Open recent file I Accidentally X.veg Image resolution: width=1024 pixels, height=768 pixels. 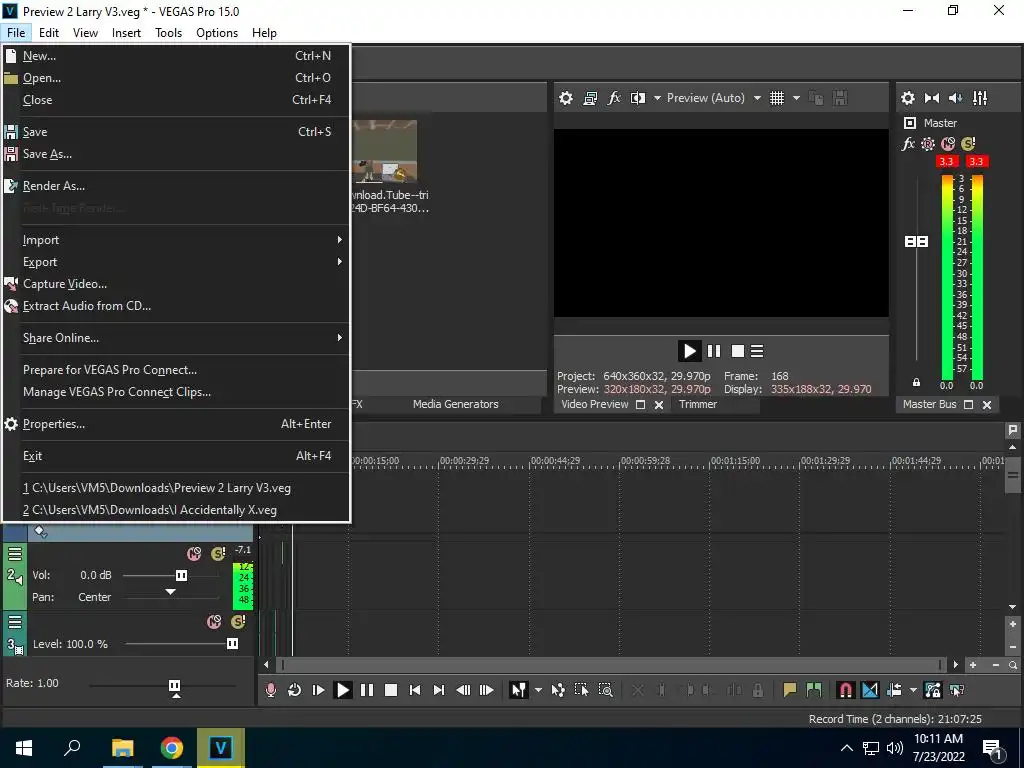[176, 510]
